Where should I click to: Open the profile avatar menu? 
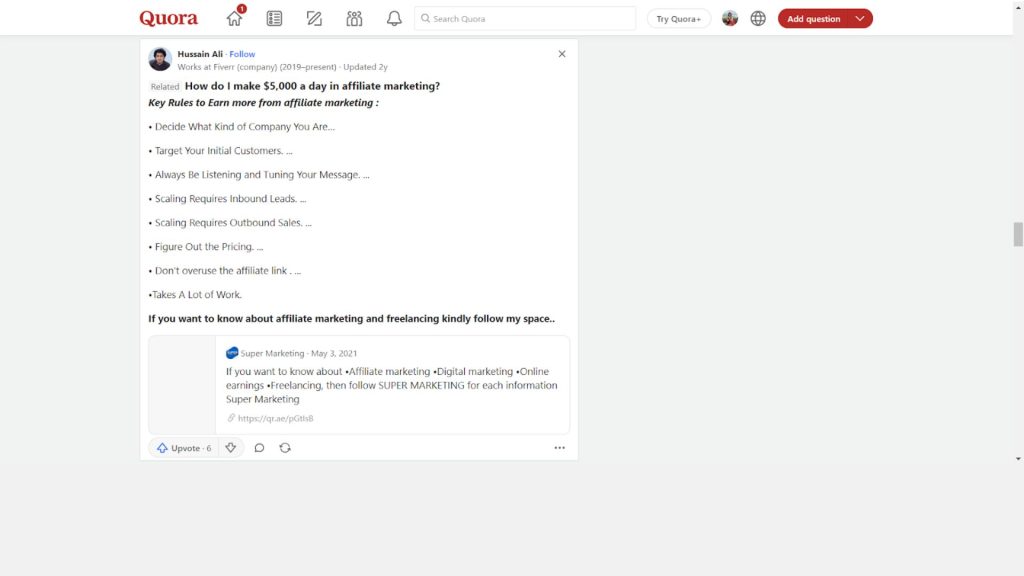pyautogui.click(x=730, y=18)
